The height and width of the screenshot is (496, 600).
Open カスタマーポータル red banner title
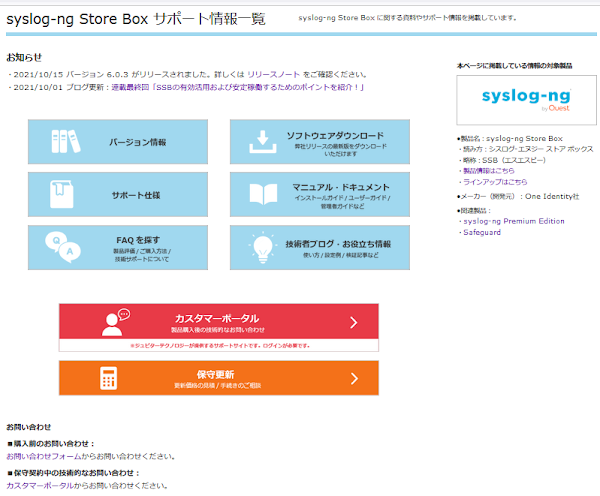(x=217, y=318)
